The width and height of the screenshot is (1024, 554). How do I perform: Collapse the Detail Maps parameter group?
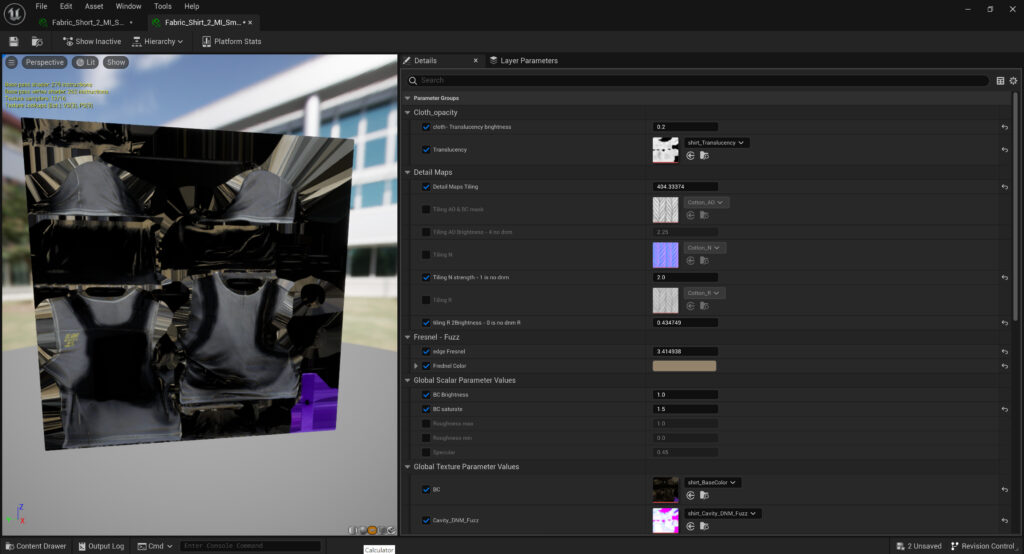408,172
